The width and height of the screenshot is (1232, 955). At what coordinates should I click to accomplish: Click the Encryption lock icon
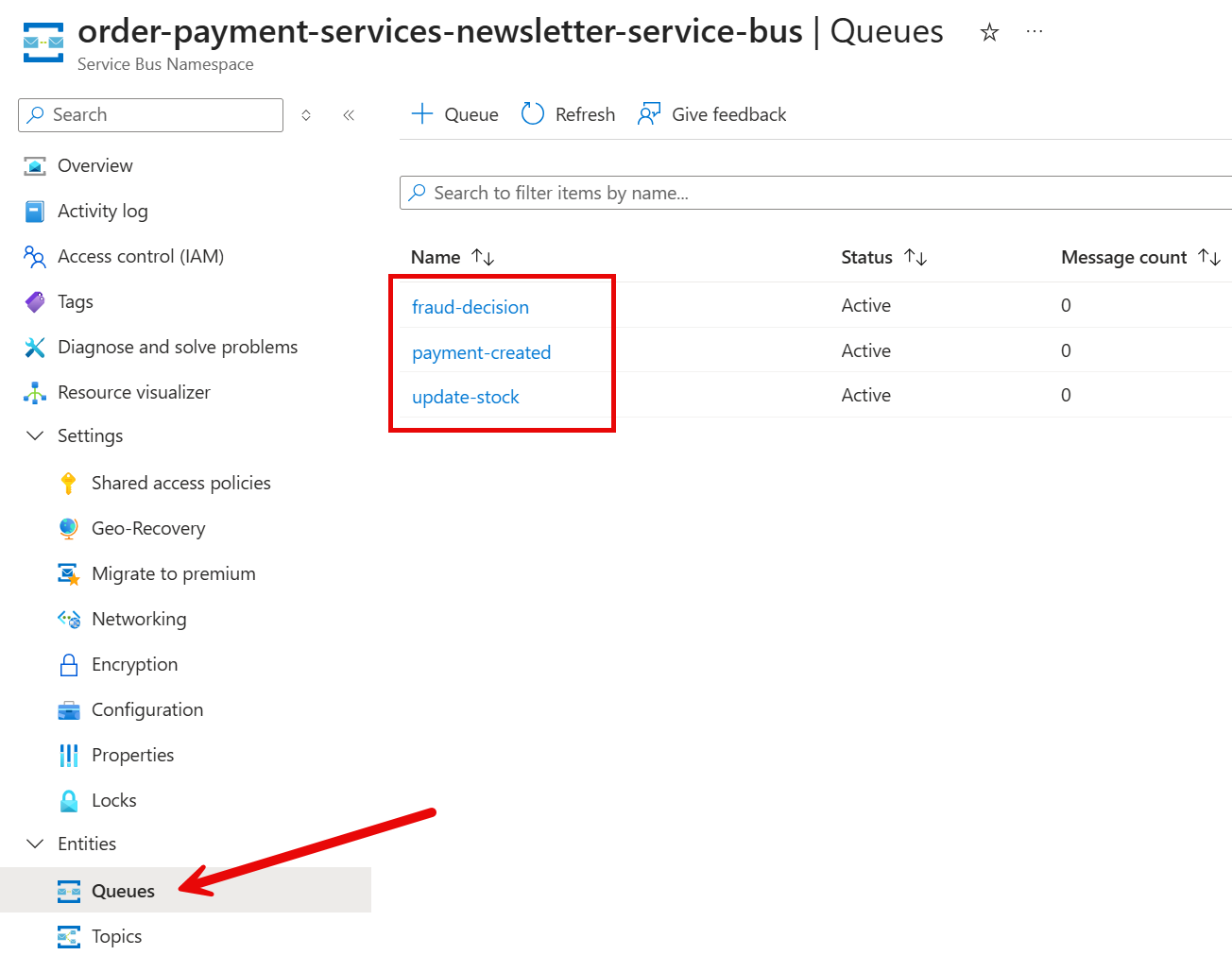(x=68, y=665)
